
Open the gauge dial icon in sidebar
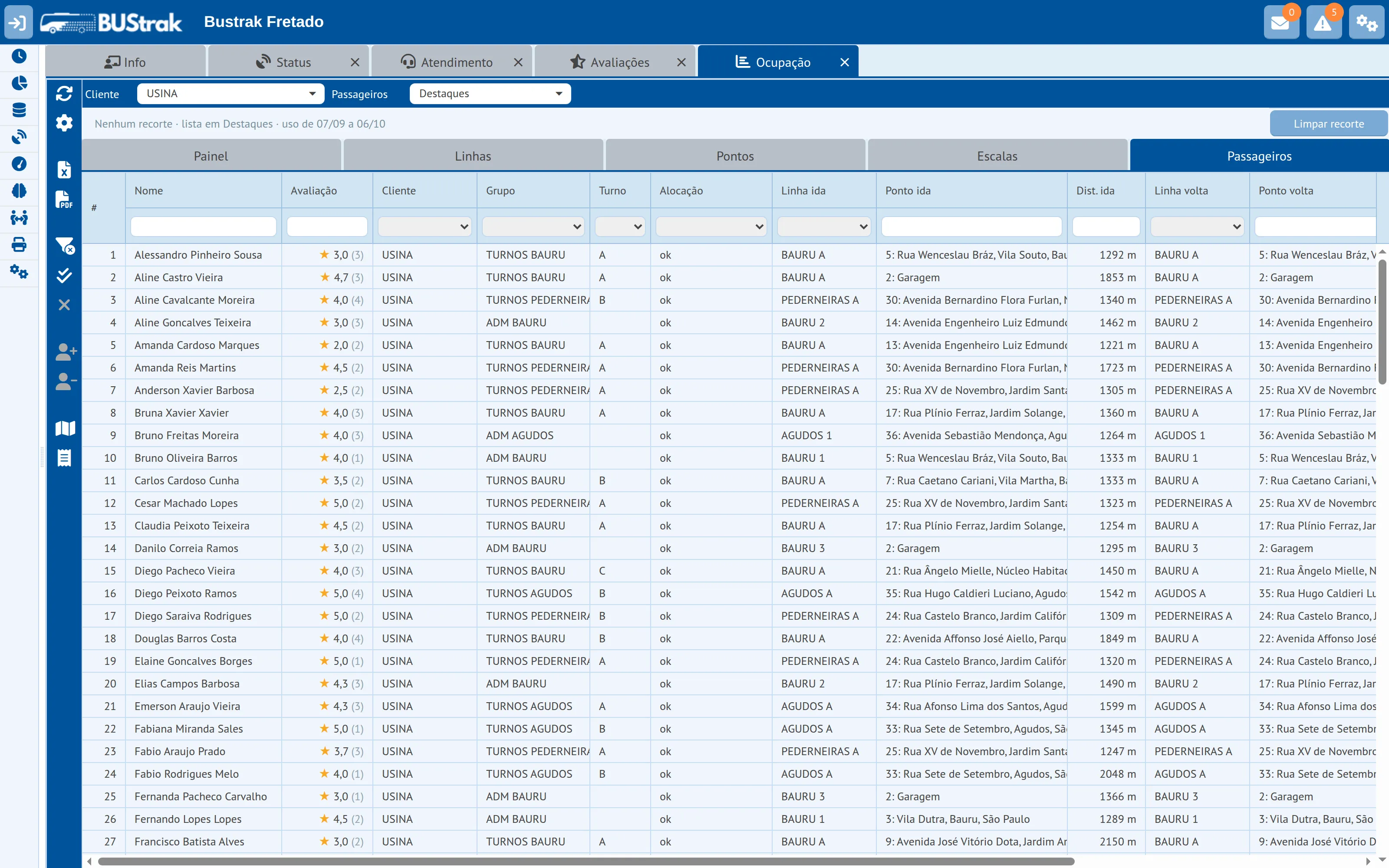coord(19,164)
